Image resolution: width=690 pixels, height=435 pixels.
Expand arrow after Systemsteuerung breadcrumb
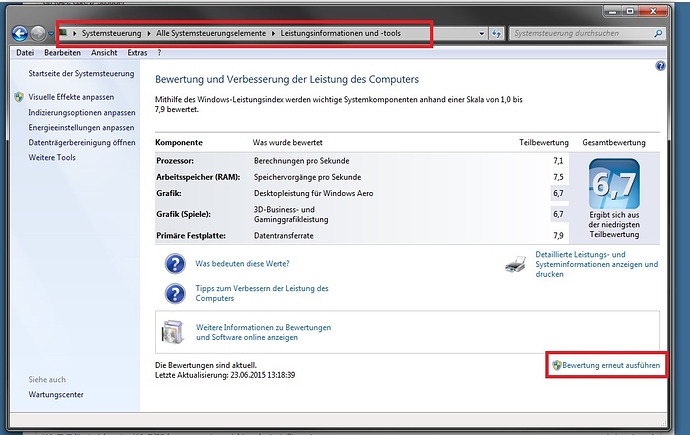(x=149, y=33)
